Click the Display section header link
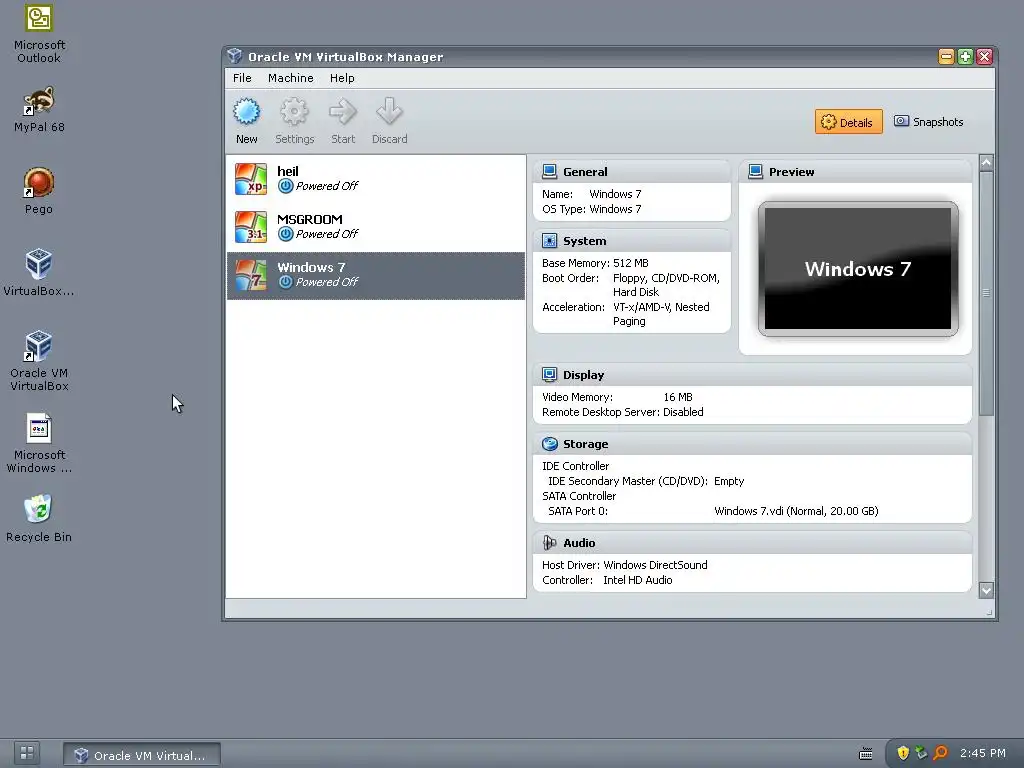 [583, 375]
